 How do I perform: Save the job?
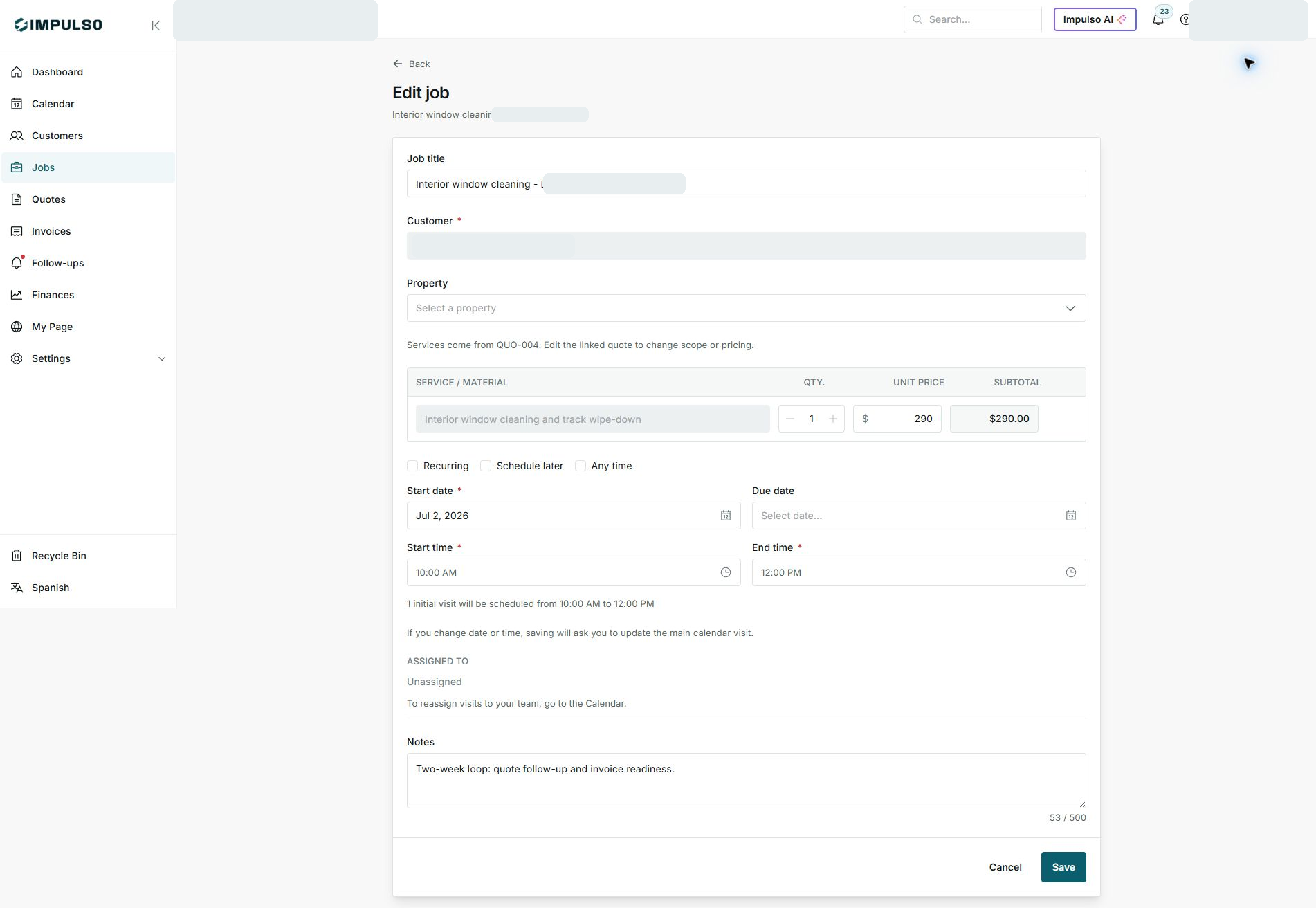(1063, 867)
